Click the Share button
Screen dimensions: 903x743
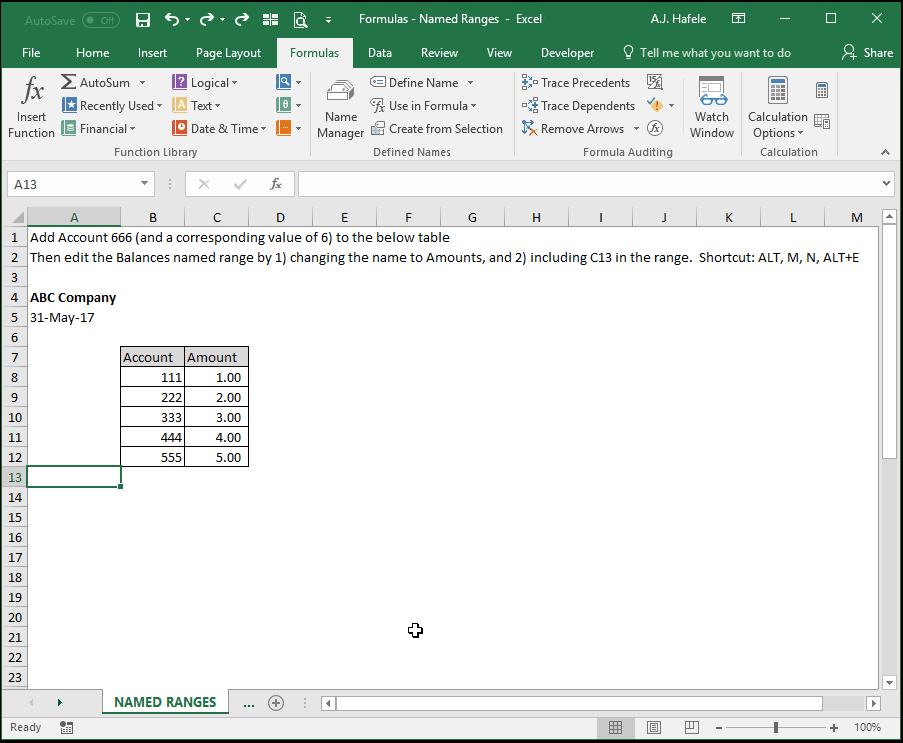pyautogui.click(x=867, y=52)
